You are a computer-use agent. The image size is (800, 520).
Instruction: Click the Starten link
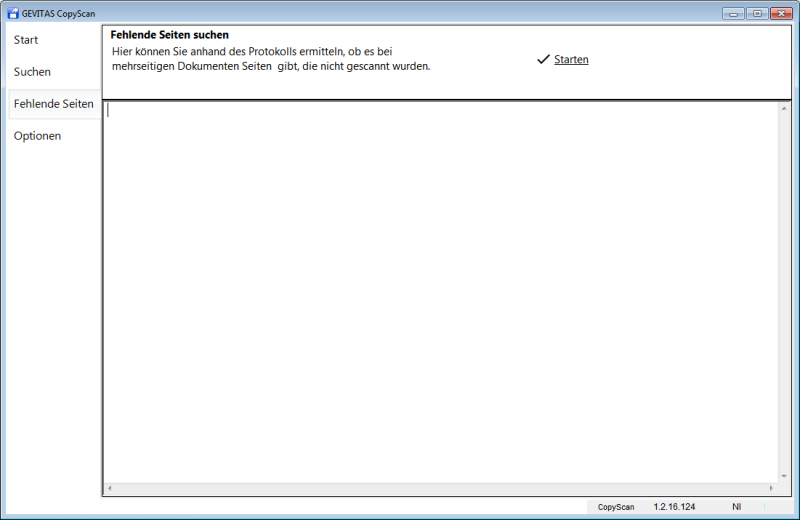(x=571, y=60)
